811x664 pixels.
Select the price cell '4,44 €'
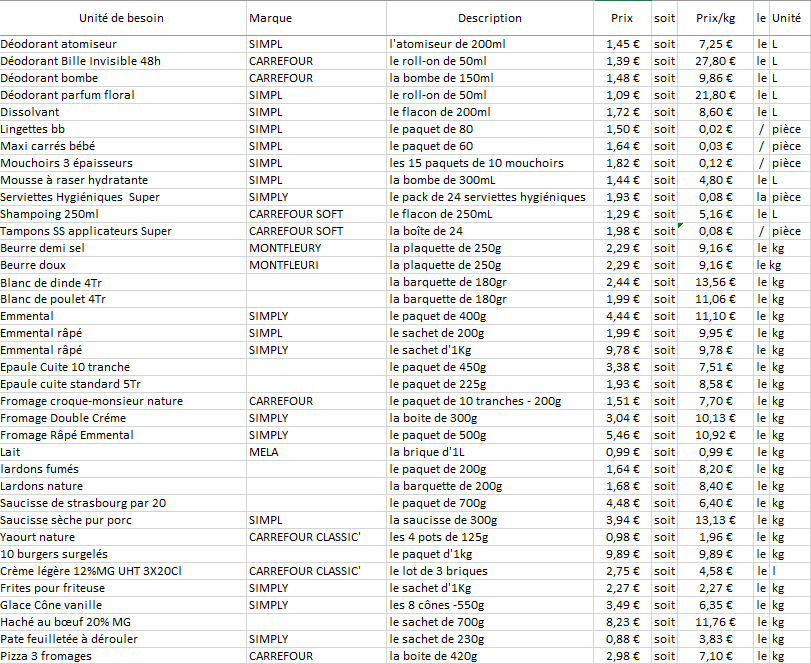click(622, 316)
